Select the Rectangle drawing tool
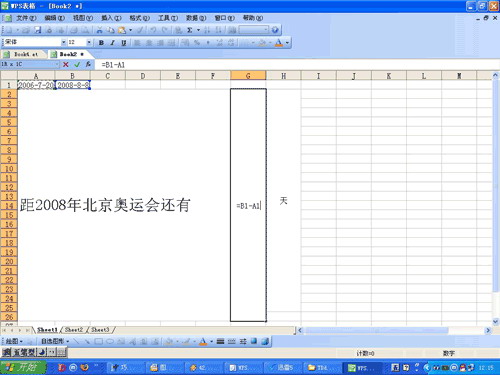 [x=98, y=341]
